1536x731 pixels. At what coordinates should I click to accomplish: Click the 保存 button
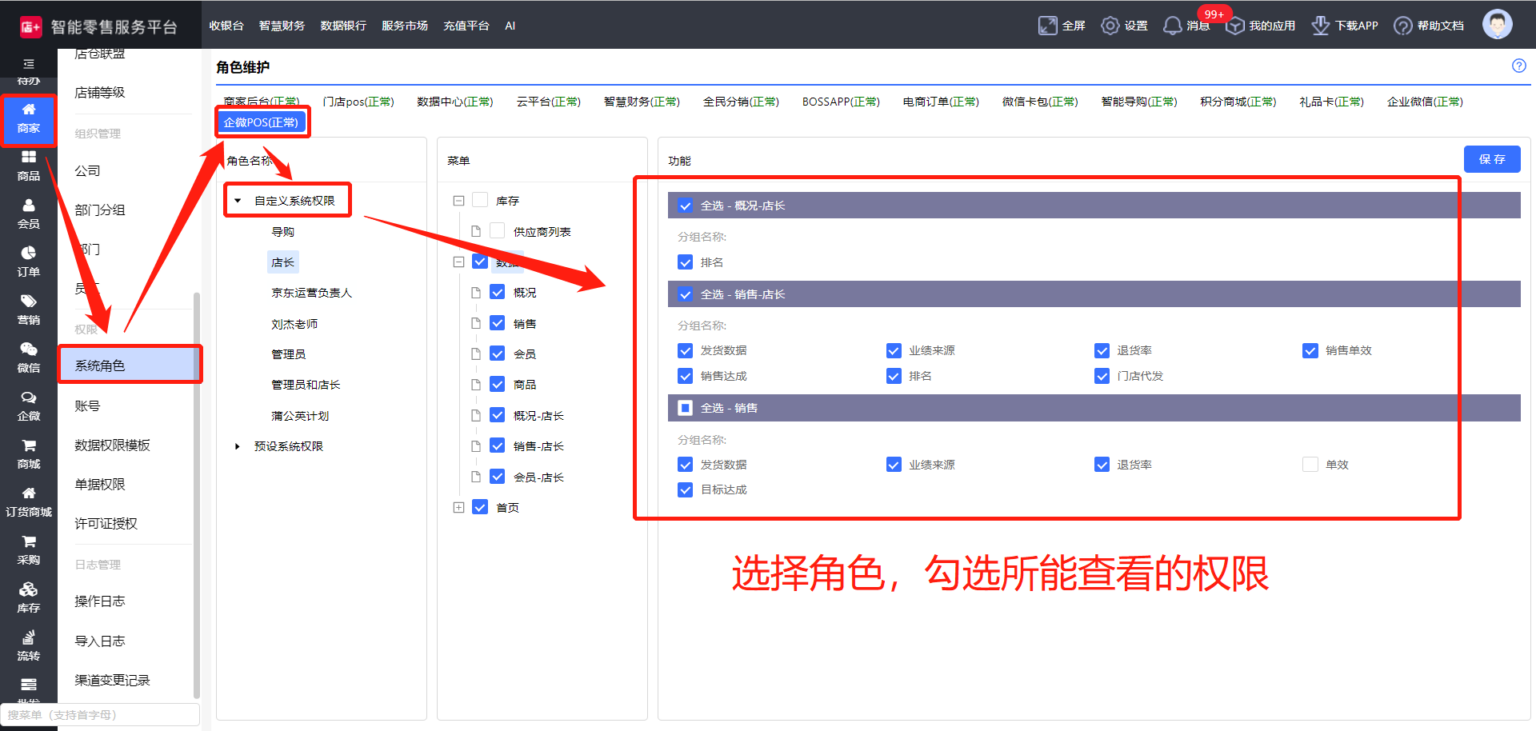tap(1492, 159)
